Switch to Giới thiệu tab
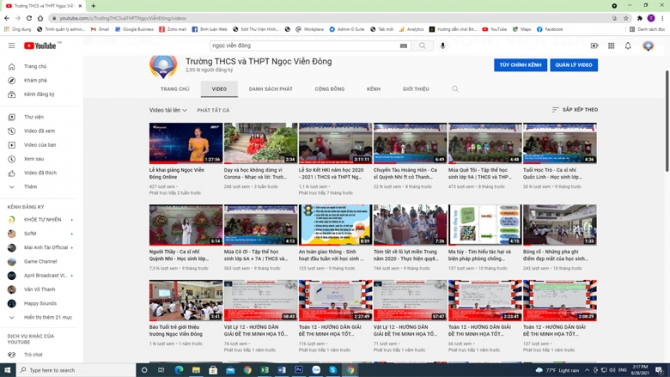Viewport: 670px width, 377px height. click(x=416, y=89)
